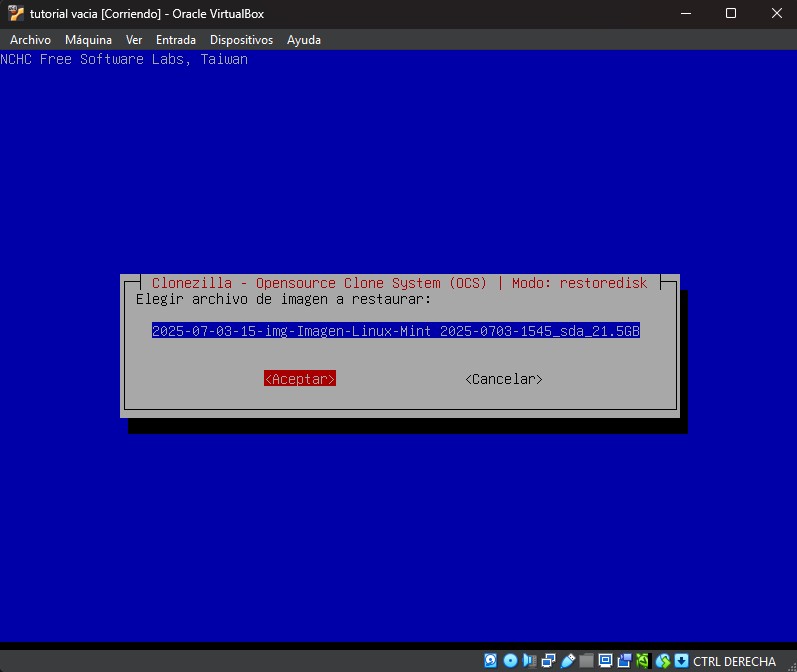Minimize the VirtualBox window
Image resolution: width=797 pixels, height=672 pixels.
pyautogui.click(x=686, y=13)
